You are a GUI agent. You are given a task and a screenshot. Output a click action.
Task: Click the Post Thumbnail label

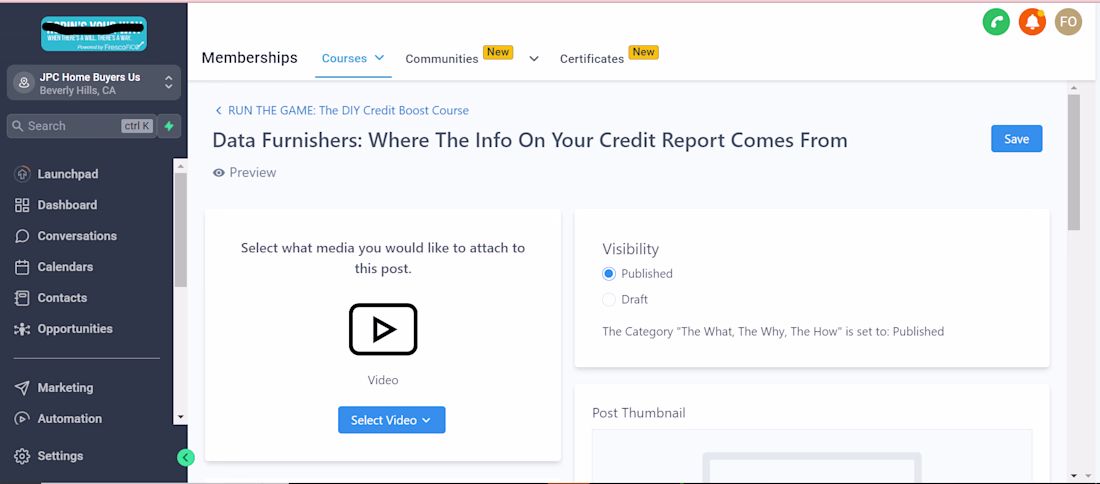point(638,412)
